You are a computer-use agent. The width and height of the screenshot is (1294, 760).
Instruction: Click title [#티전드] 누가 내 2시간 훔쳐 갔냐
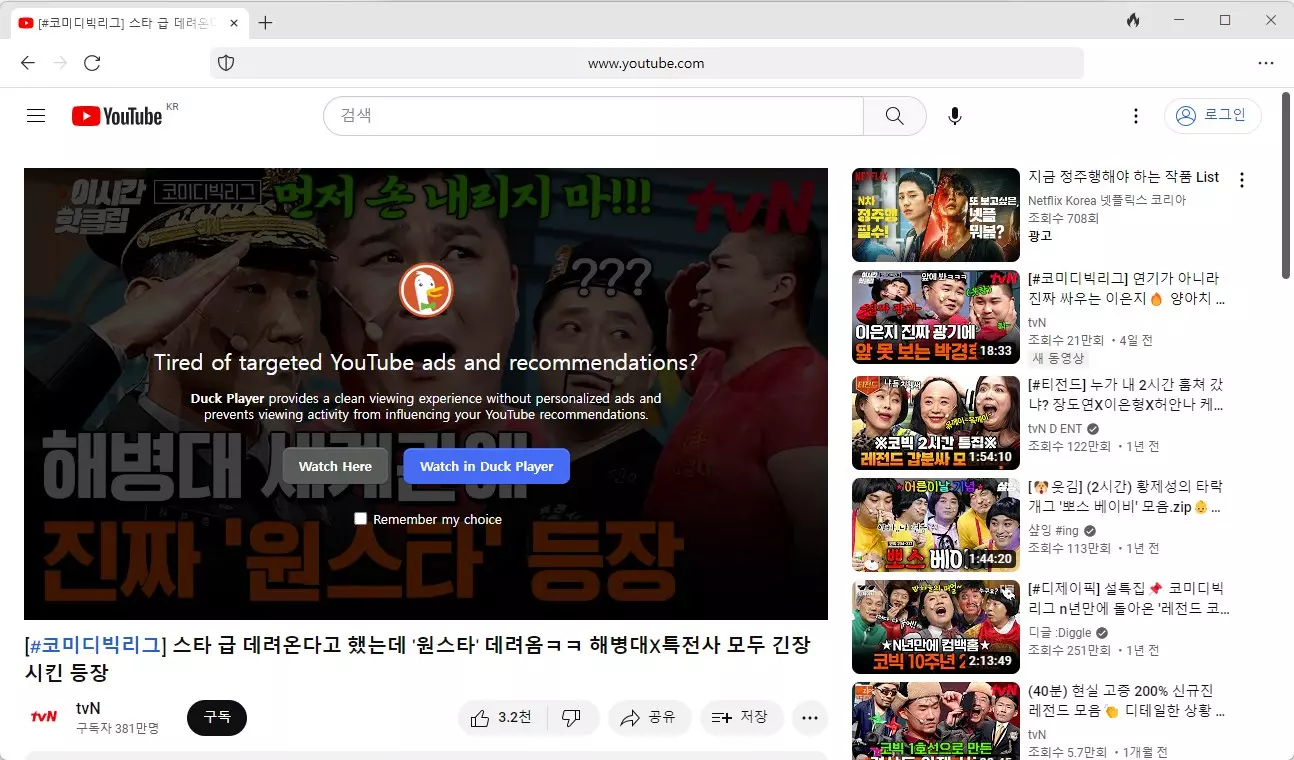pyautogui.click(x=1127, y=394)
